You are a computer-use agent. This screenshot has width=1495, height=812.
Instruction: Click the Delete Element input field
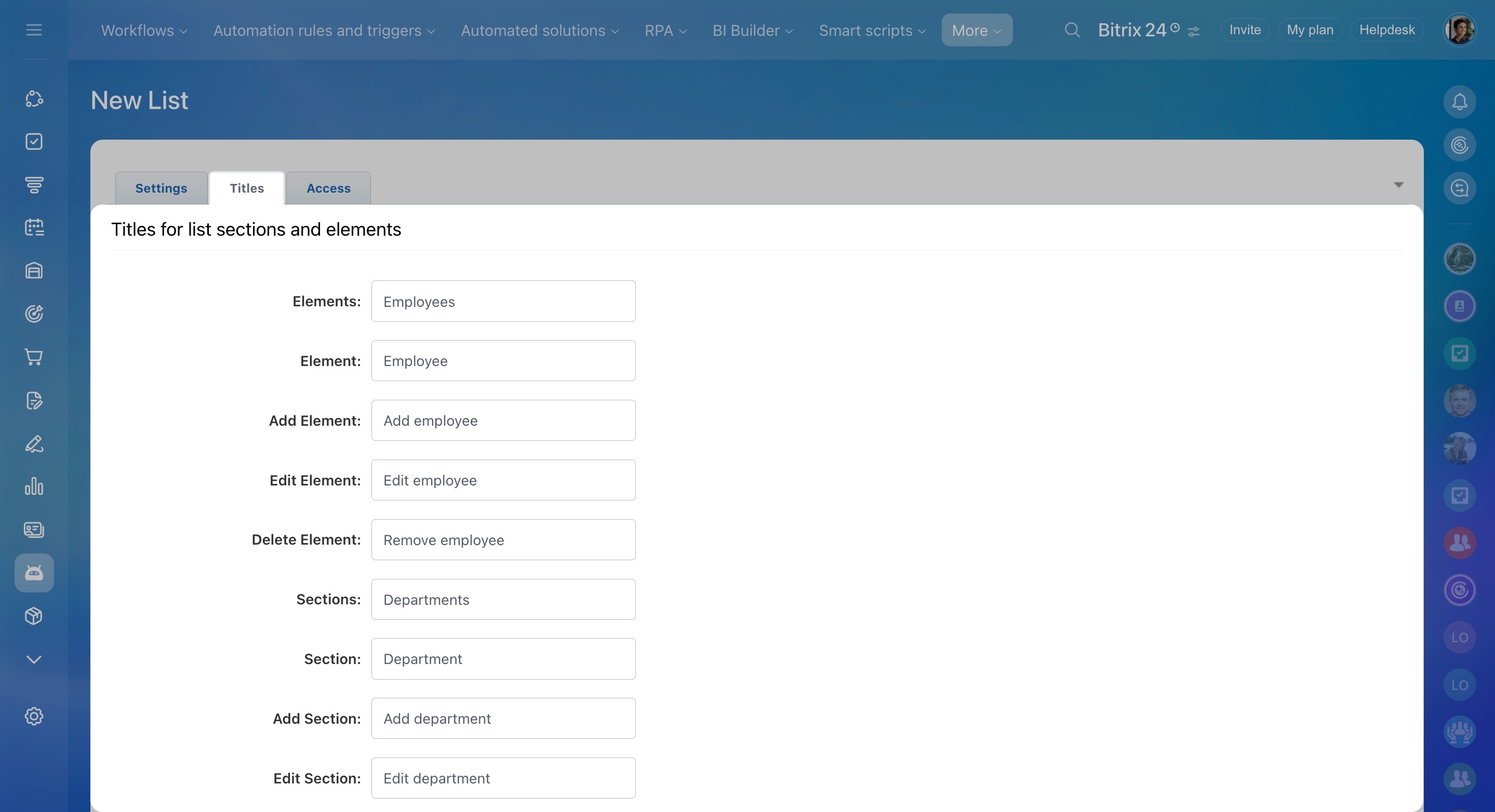(x=503, y=539)
